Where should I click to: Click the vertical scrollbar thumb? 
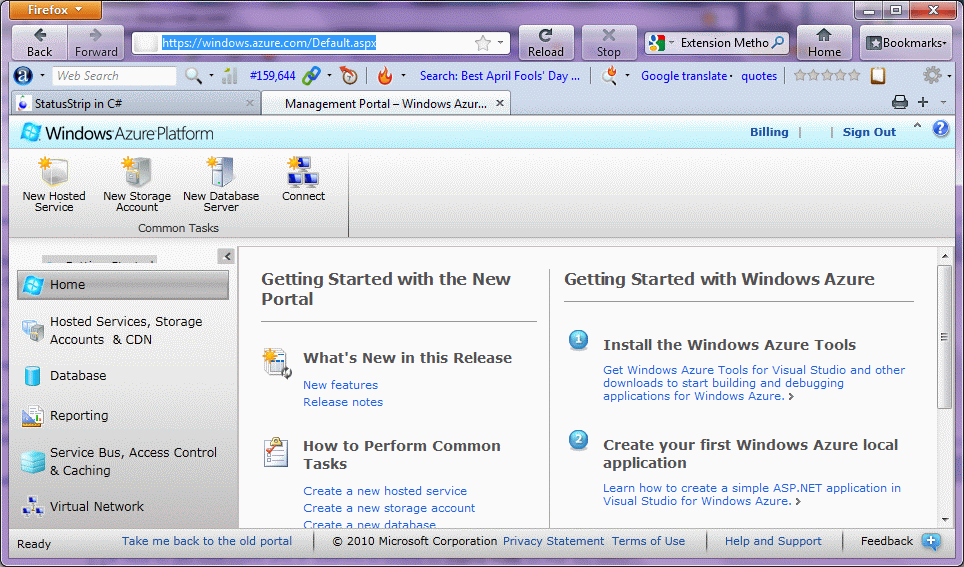[x=944, y=336]
